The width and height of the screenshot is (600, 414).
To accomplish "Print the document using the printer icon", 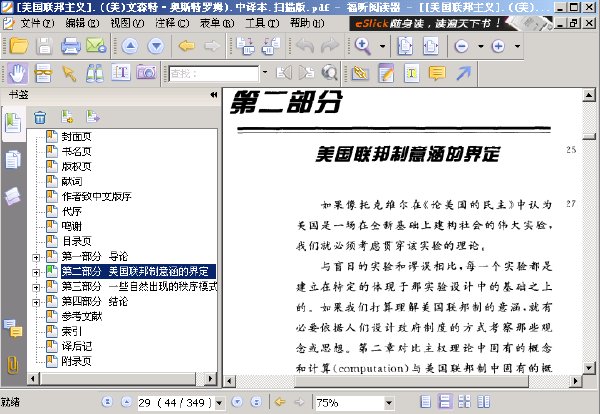I will pos(70,46).
